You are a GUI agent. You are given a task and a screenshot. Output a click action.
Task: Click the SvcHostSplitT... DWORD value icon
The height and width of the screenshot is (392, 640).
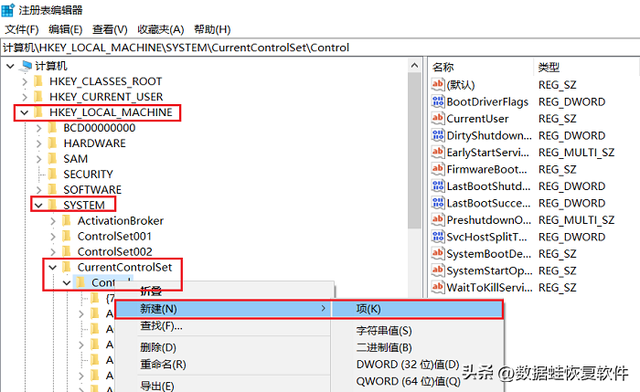coord(438,236)
